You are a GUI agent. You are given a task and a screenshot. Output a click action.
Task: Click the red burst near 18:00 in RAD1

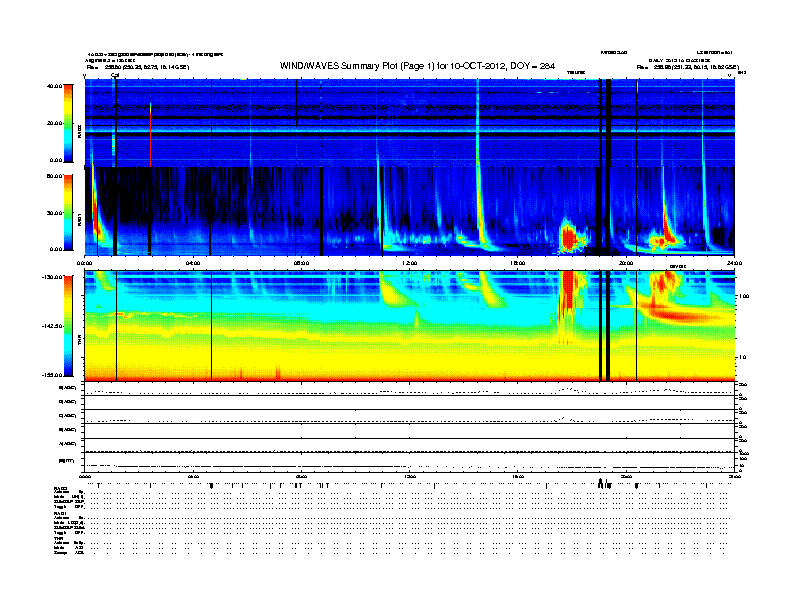(x=570, y=237)
